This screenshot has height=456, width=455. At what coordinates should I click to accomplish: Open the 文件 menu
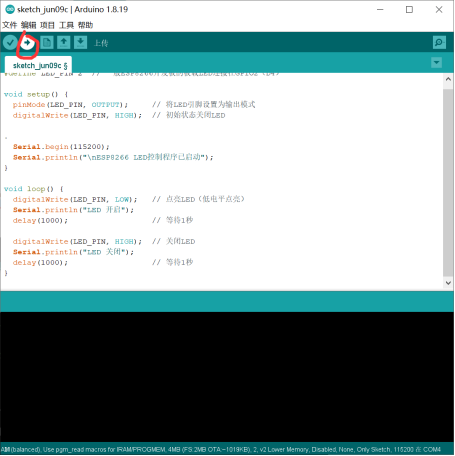(x=9, y=25)
